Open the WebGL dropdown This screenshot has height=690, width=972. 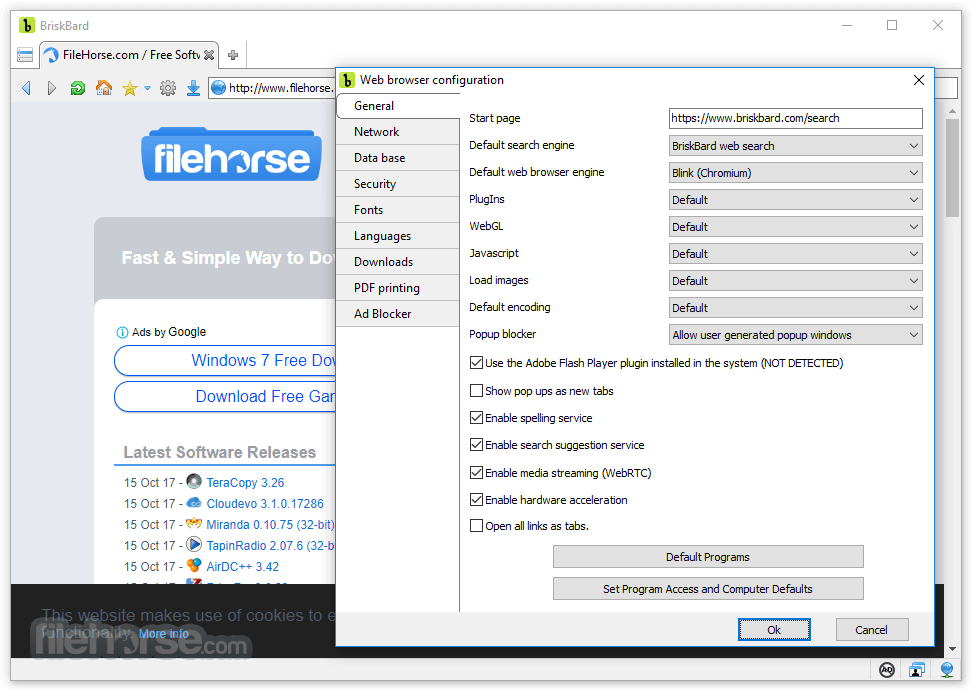[795, 227]
